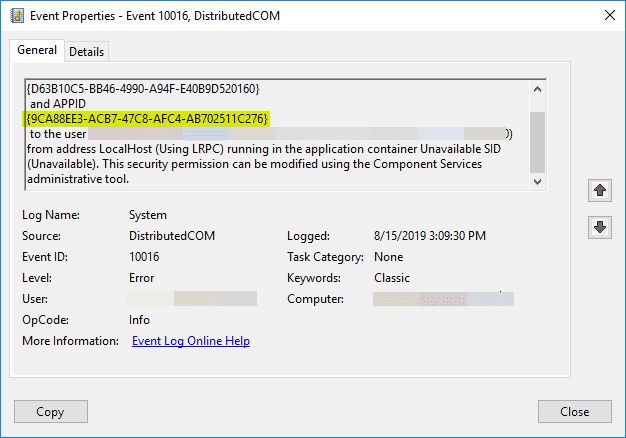Close the dialog using the Close button
This screenshot has height=438, width=626.
574,411
